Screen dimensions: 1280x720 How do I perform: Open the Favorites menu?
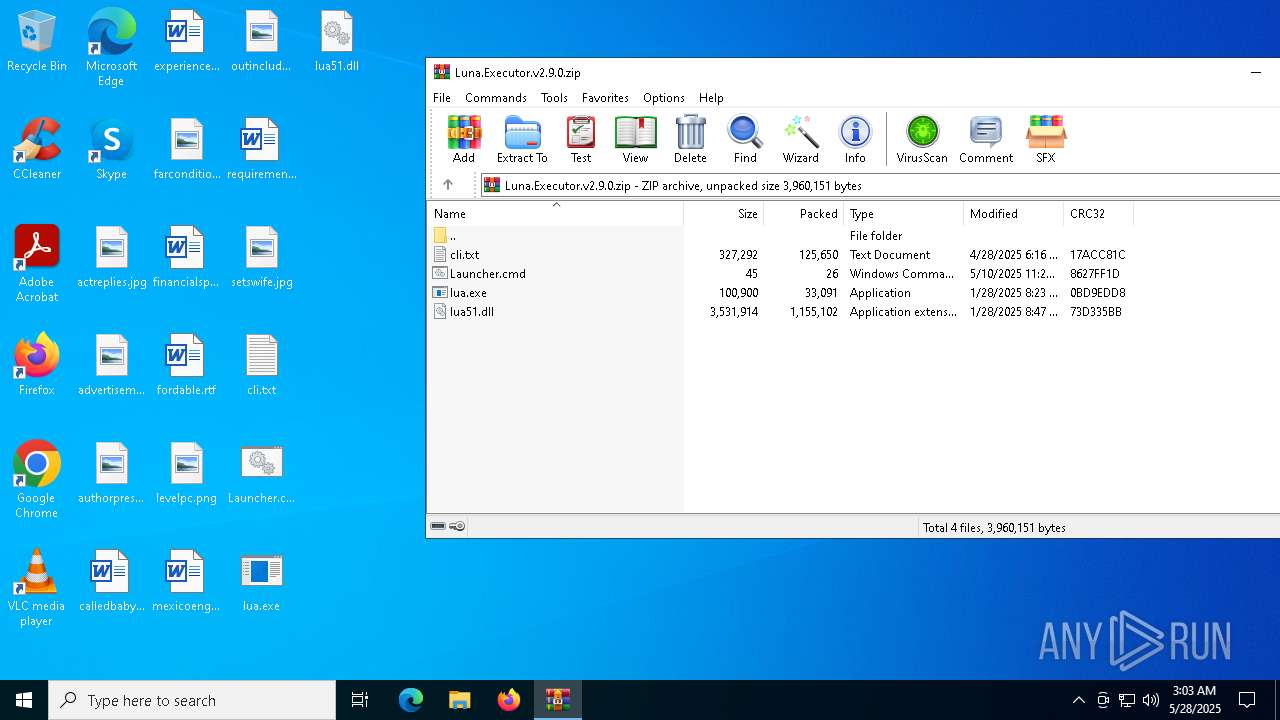605,98
